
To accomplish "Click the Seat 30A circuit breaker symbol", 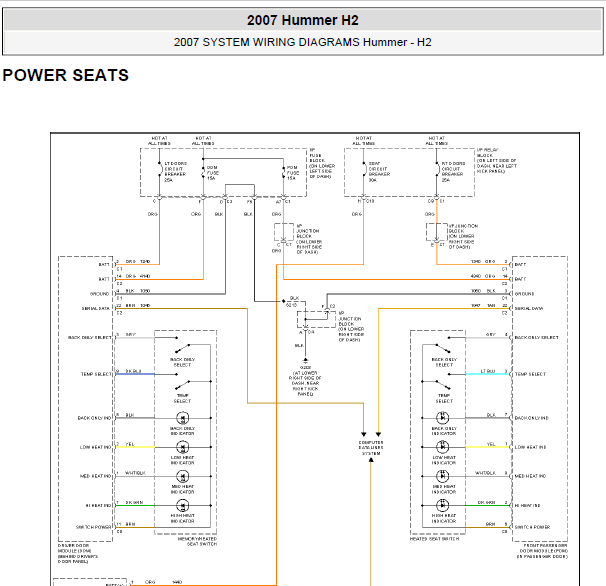I will pyautogui.click(x=359, y=171).
